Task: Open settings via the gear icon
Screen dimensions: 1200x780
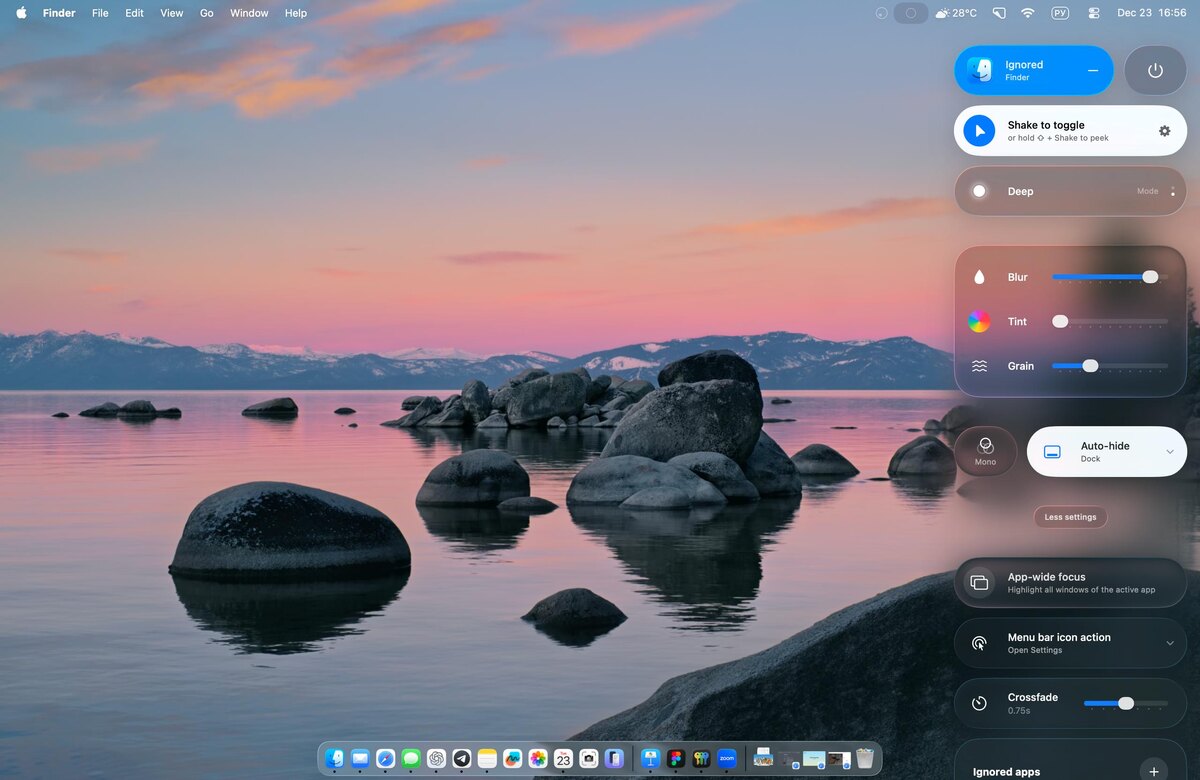Action: 1164,131
